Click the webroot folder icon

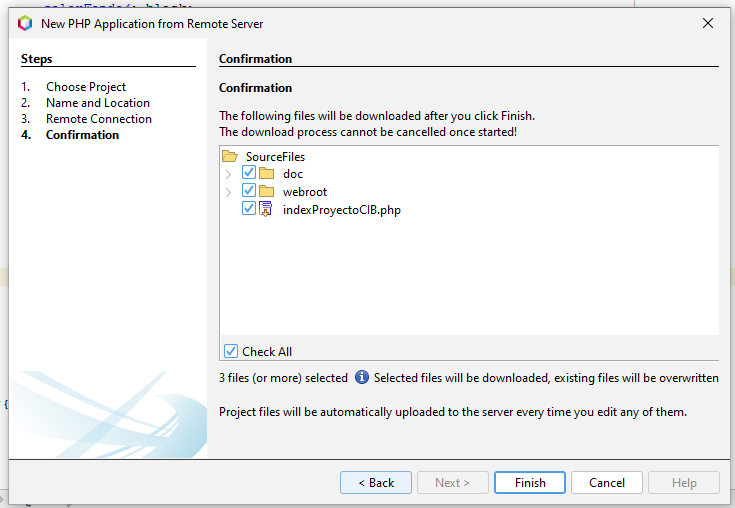point(266,191)
